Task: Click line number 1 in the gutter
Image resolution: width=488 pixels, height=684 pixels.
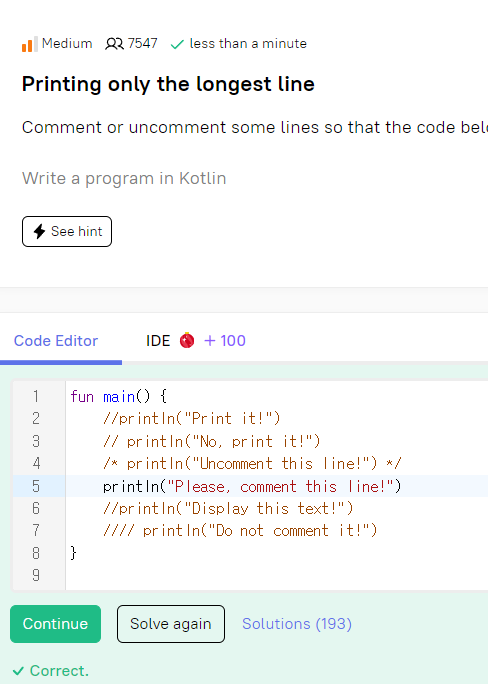Action: [36, 397]
